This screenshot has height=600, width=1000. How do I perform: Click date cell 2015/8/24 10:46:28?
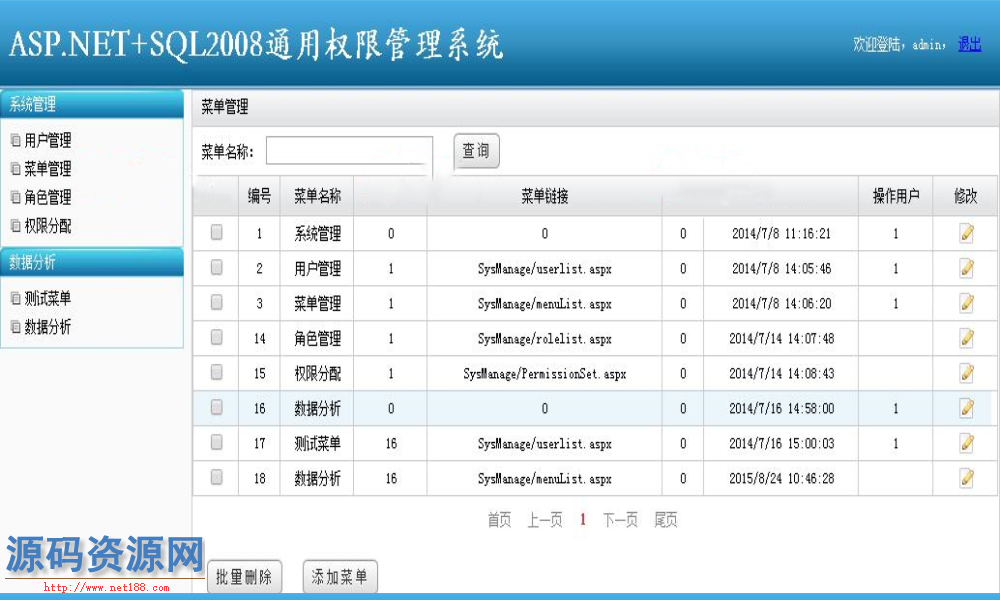click(x=781, y=478)
